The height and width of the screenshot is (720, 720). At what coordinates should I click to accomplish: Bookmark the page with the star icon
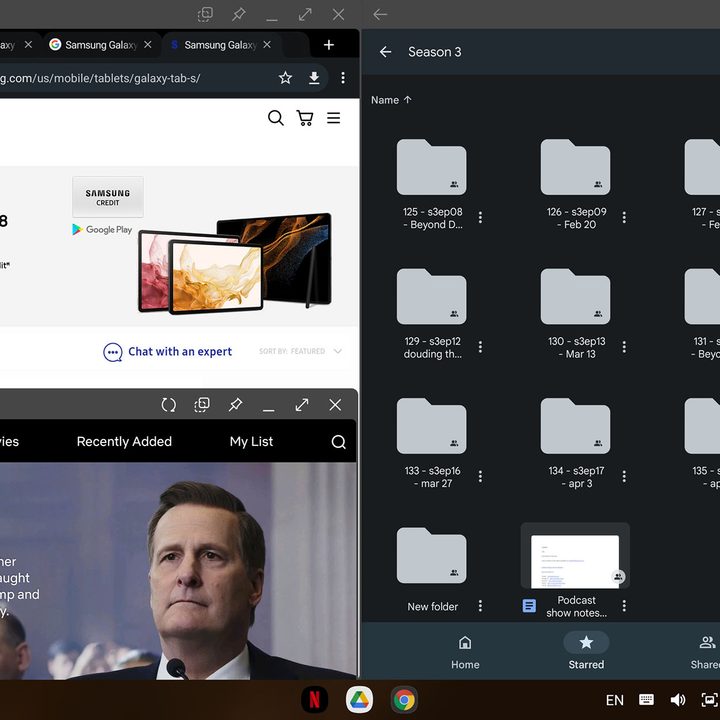point(285,78)
